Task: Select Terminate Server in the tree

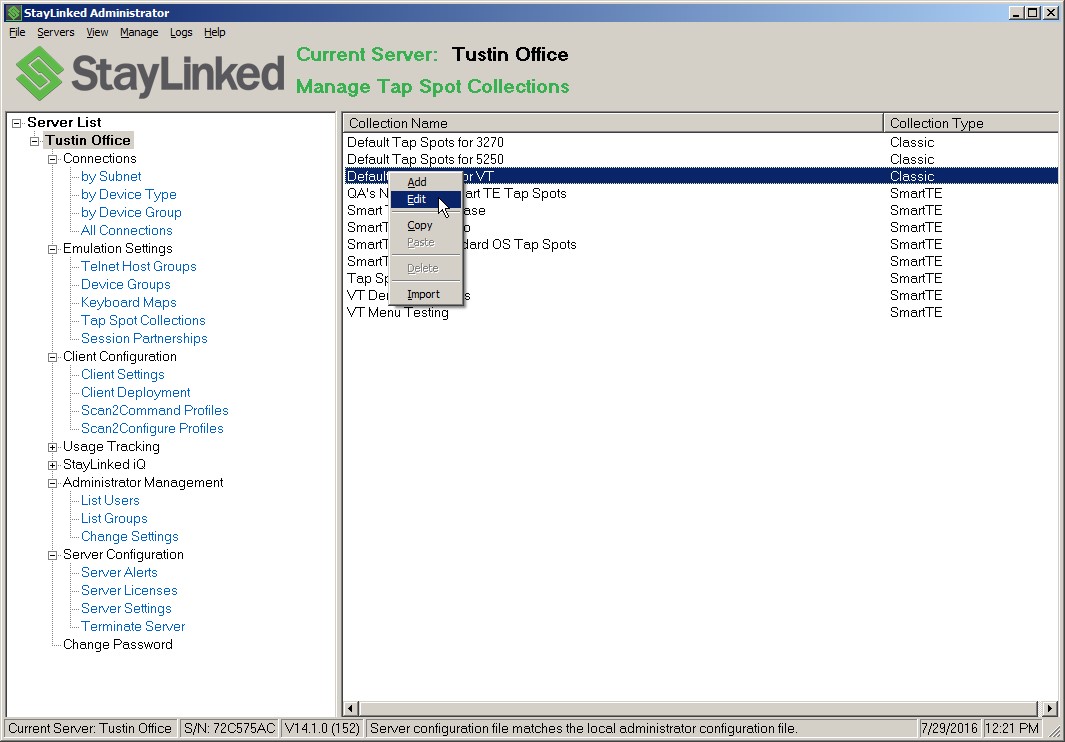Action: (x=133, y=627)
